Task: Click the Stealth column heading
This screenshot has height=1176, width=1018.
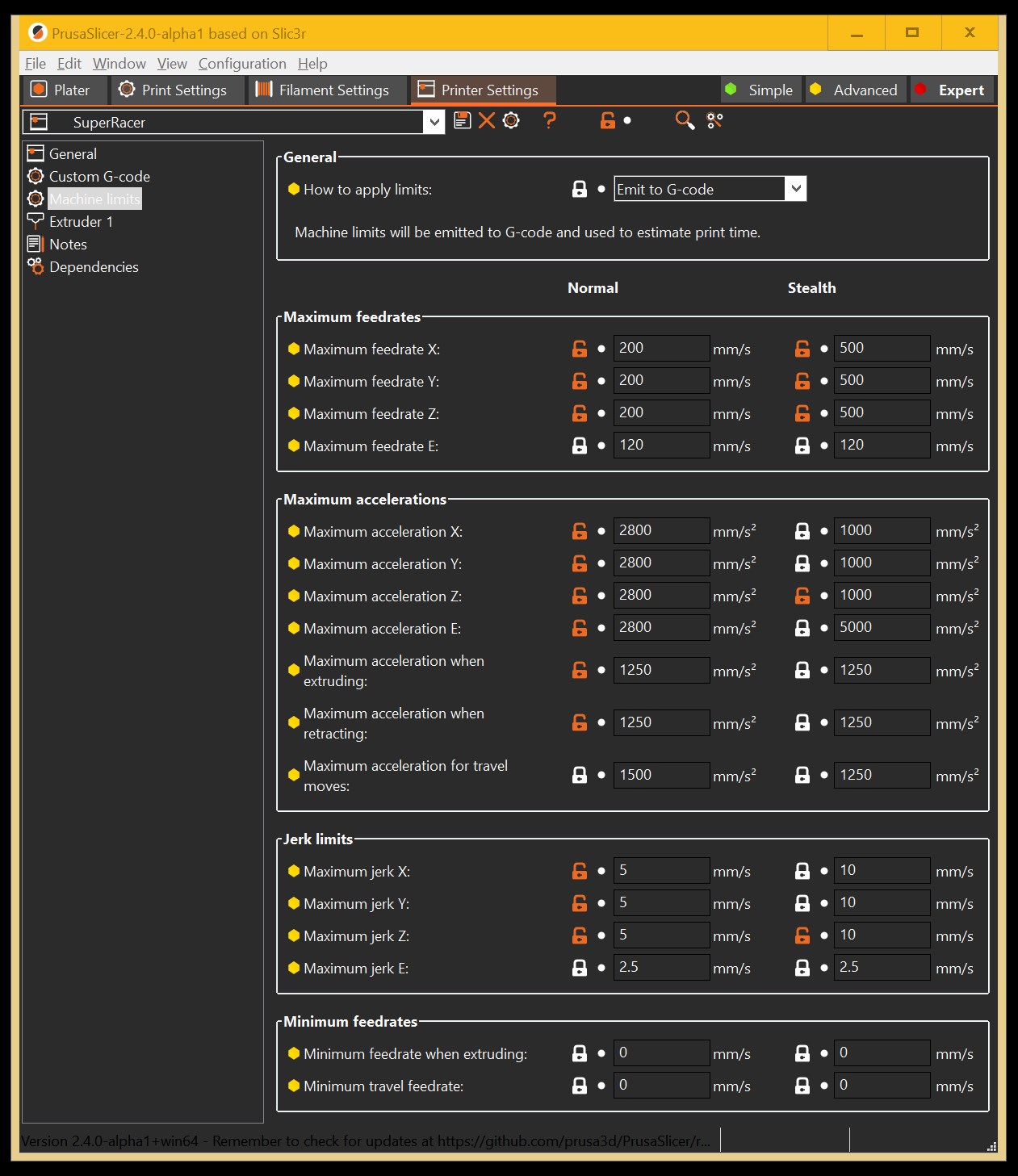Action: click(x=812, y=288)
